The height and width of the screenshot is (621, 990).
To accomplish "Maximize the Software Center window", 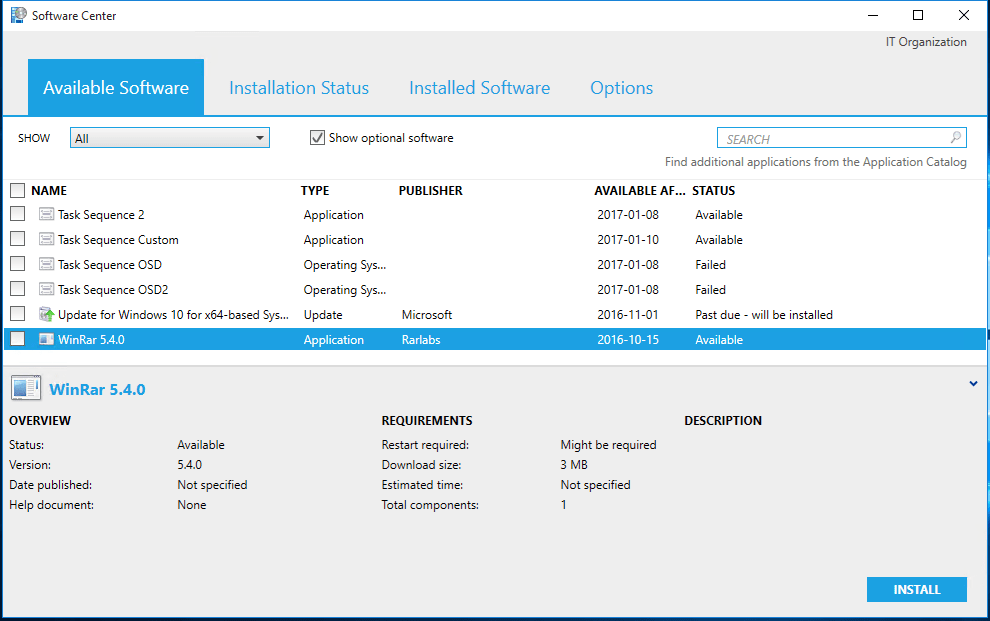I will [918, 15].
